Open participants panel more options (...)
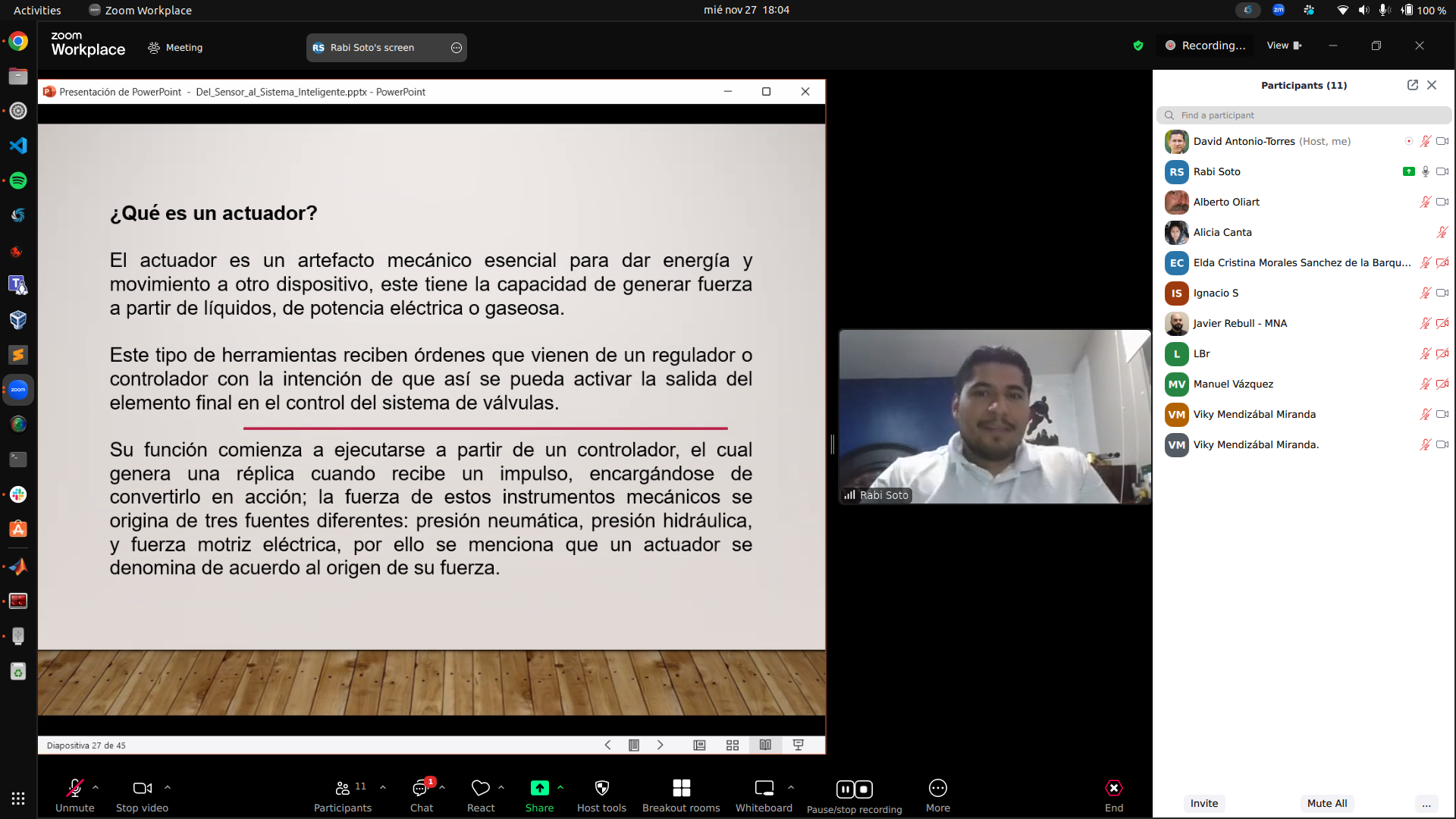 coord(1426,804)
